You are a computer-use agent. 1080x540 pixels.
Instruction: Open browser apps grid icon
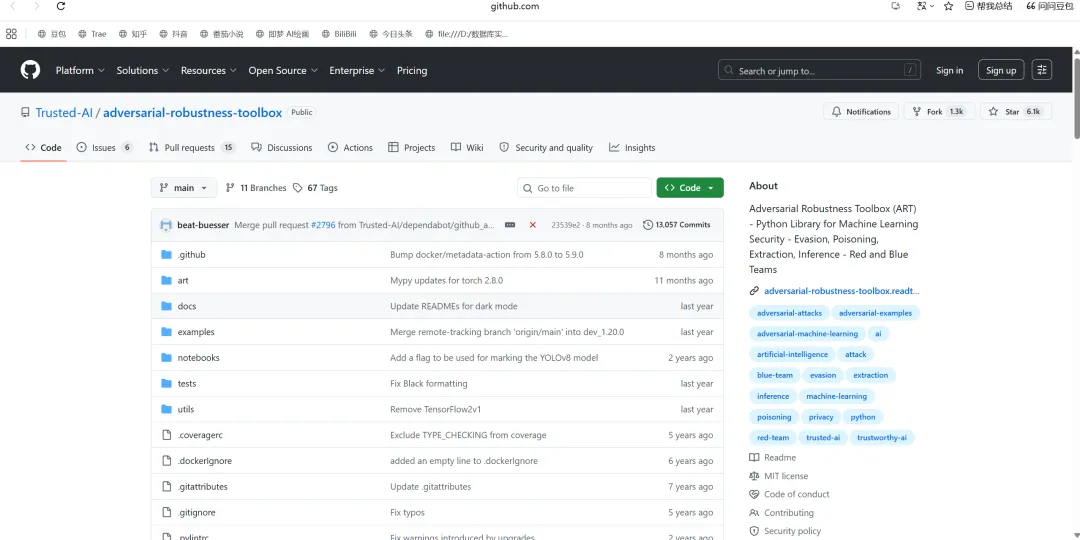pos(11,33)
